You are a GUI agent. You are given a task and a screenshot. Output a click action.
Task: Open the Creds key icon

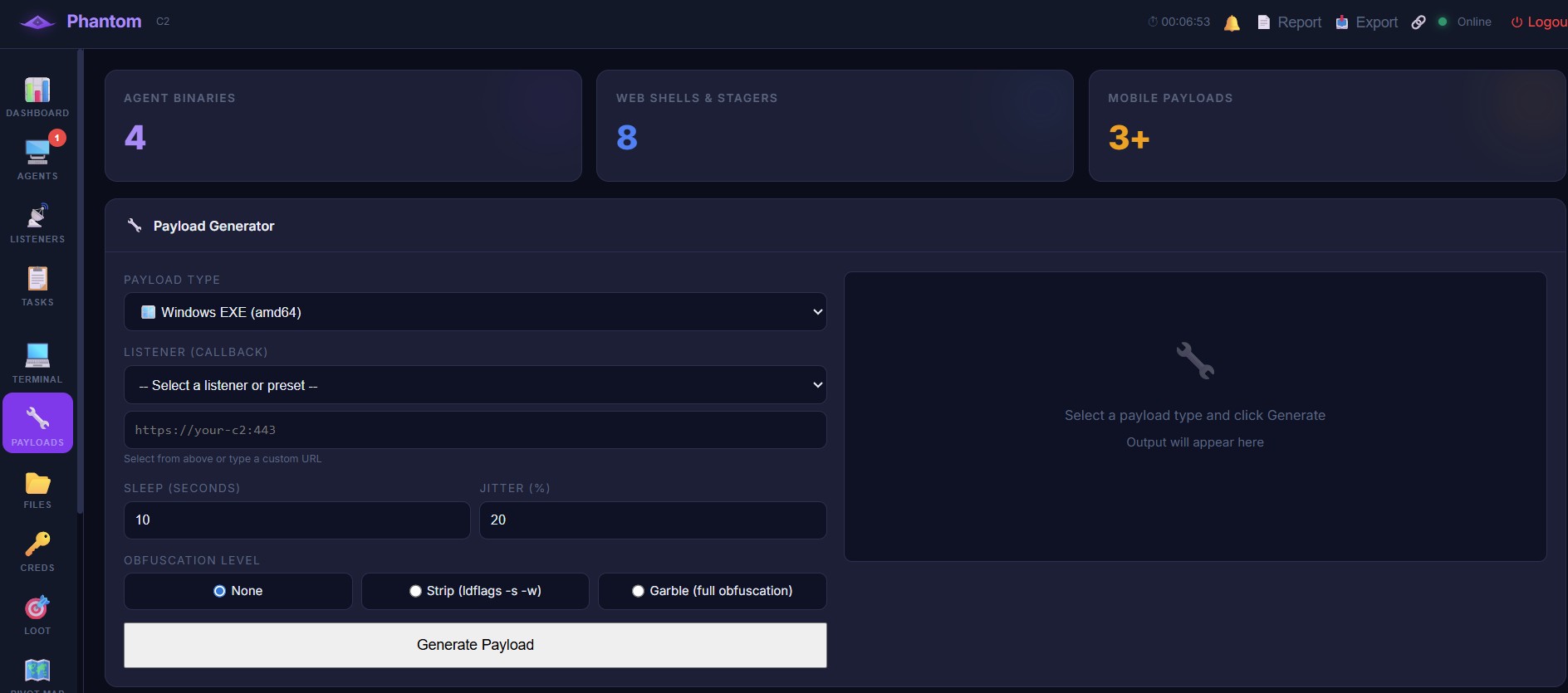pos(37,544)
